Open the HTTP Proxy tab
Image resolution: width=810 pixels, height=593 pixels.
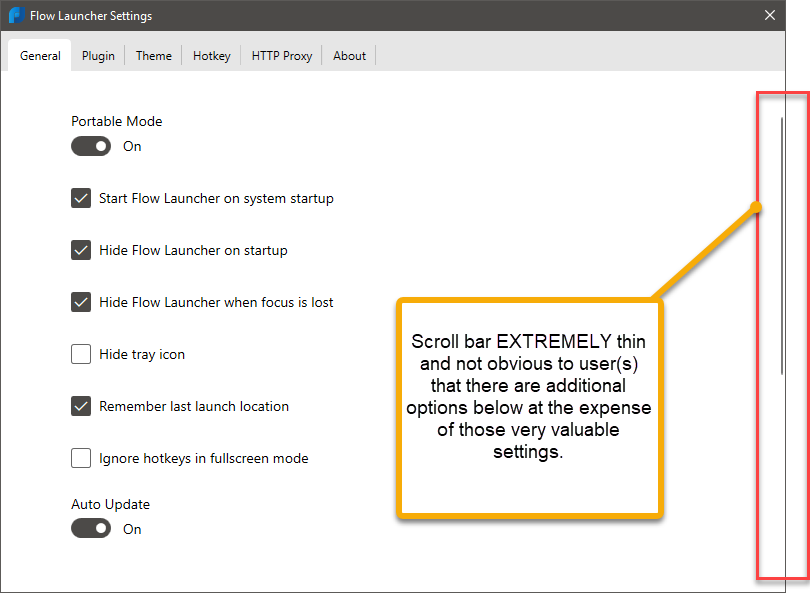point(282,55)
